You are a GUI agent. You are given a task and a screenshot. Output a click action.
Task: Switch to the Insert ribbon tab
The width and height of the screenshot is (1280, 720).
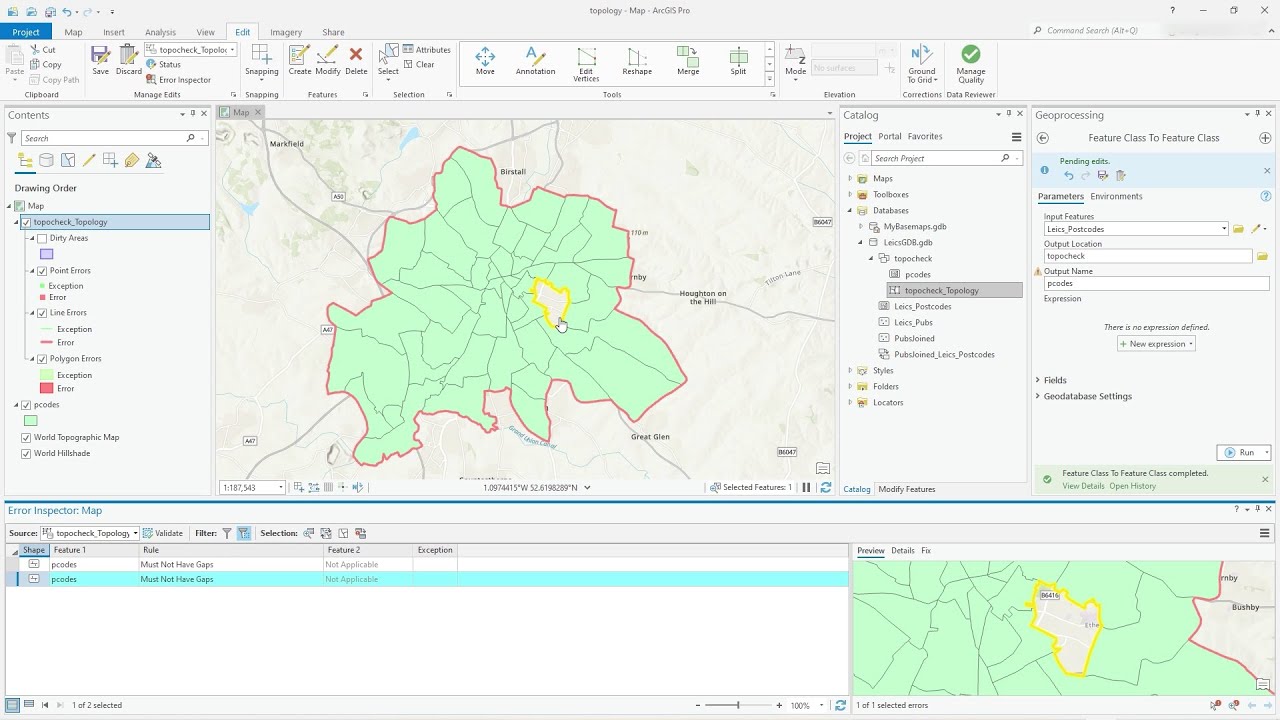tap(114, 32)
